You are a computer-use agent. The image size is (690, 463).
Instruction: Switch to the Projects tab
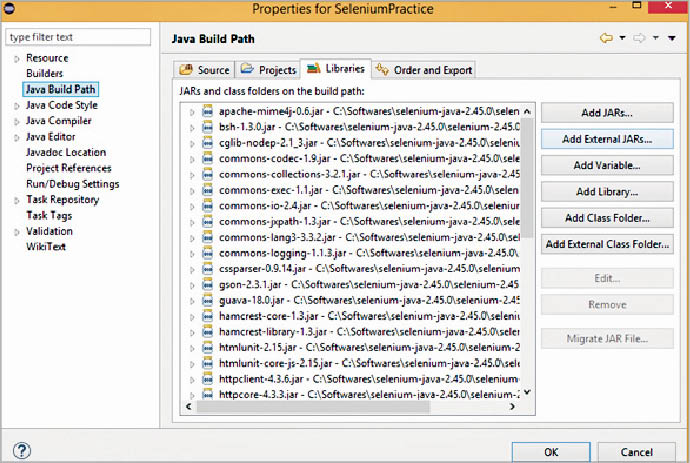coord(269,70)
